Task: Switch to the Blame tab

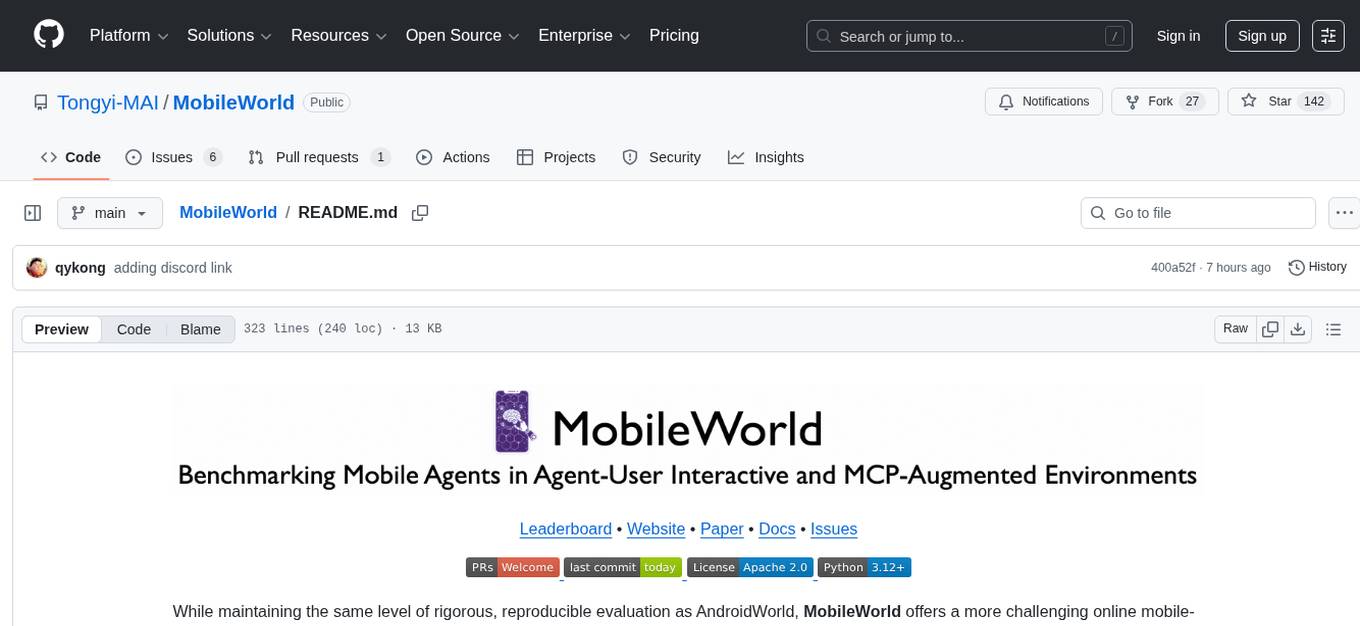Action: pyautogui.click(x=200, y=329)
